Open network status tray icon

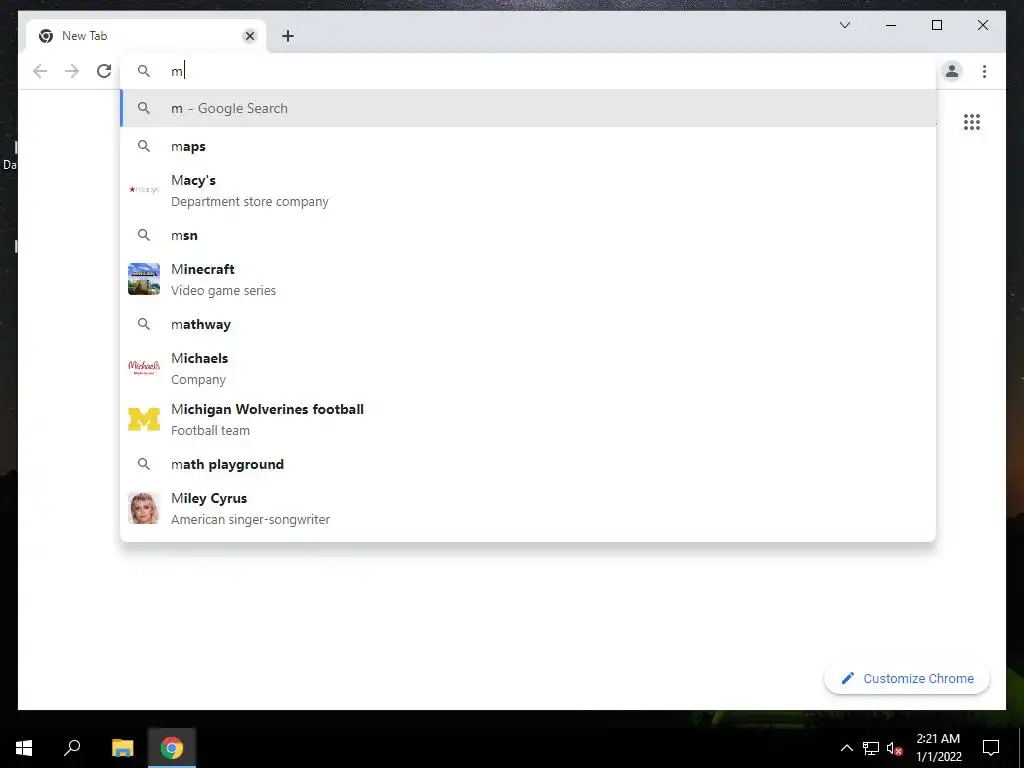[871, 748]
